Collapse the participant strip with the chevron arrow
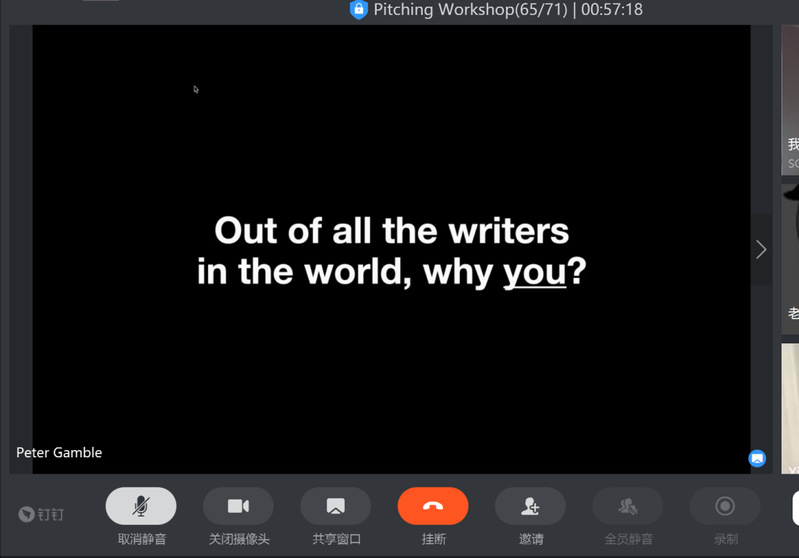 tap(761, 249)
